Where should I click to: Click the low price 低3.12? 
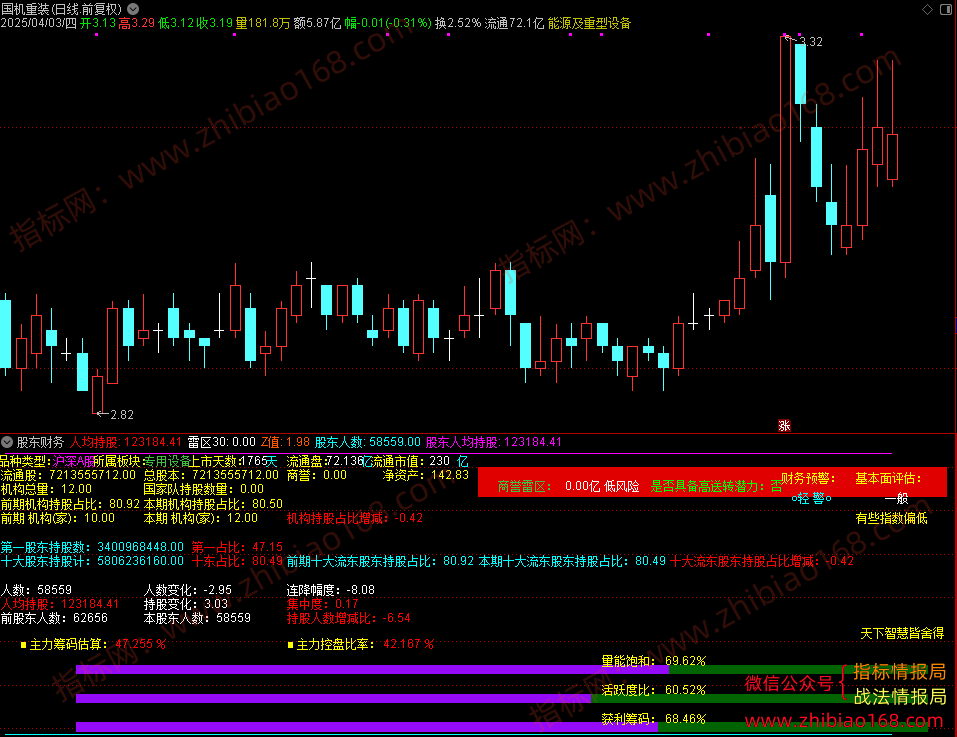click(176, 23)
